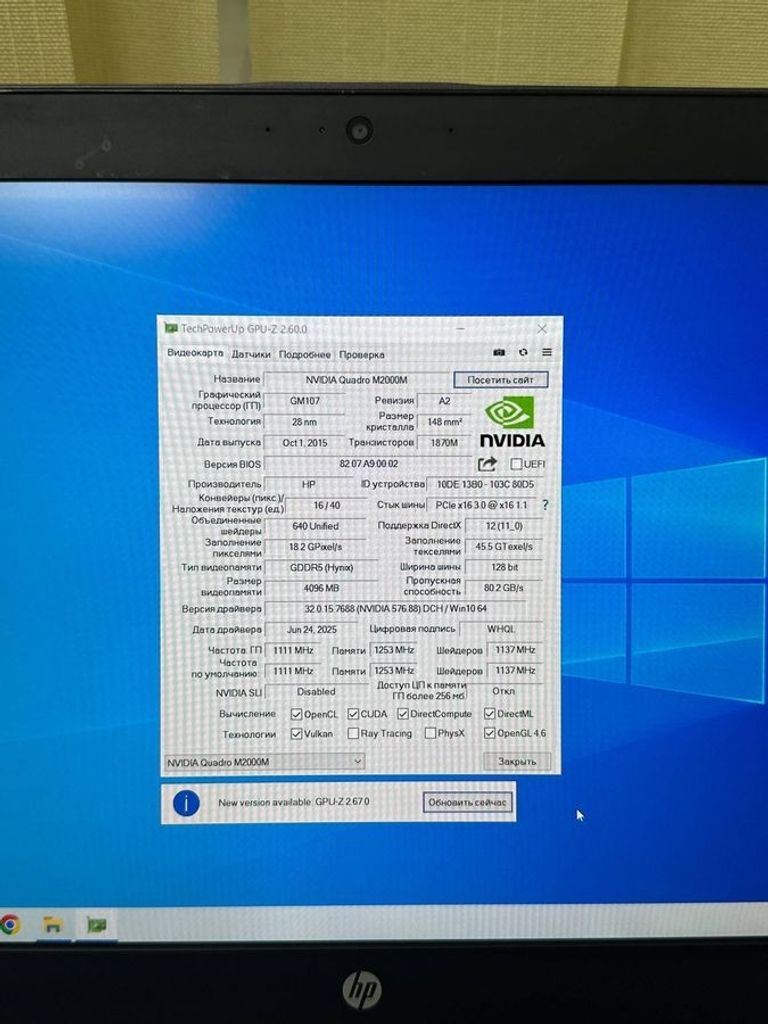Screen dimensions: 768x1024
Task: Click the 128 bit bus width field
Action: [x=504, y=568]
